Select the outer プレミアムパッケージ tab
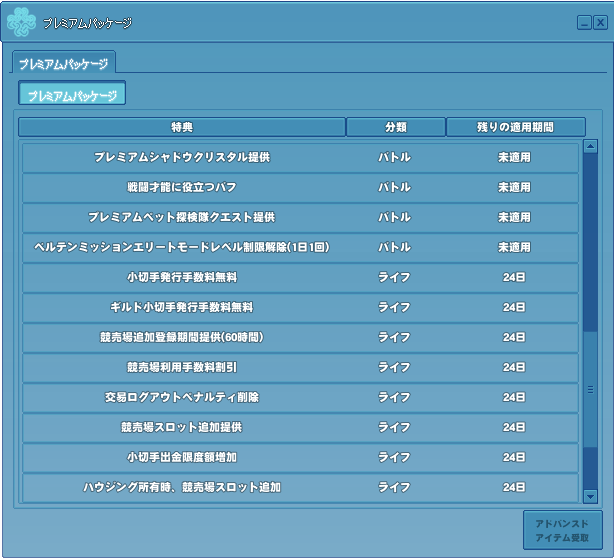 [x=64, y=63]
